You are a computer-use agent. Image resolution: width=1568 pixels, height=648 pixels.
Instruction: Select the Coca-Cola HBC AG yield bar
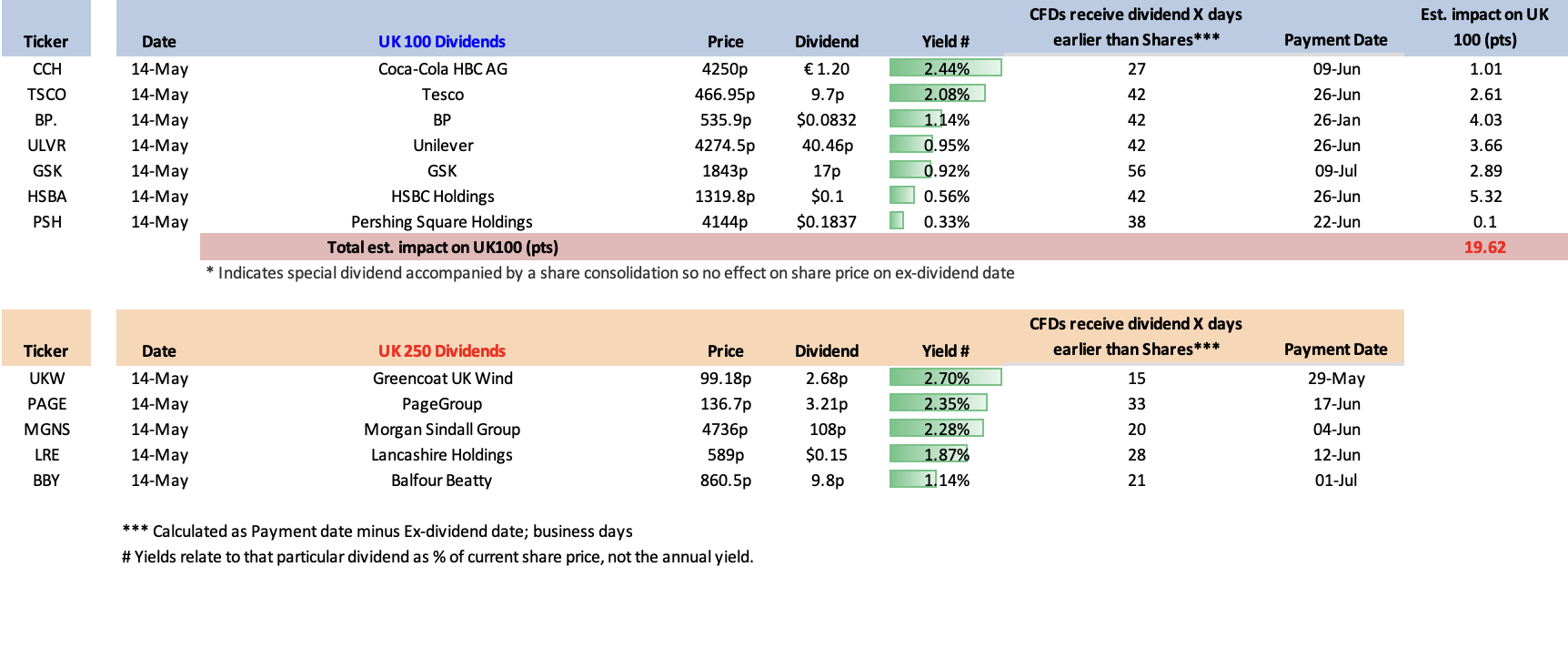946,68
